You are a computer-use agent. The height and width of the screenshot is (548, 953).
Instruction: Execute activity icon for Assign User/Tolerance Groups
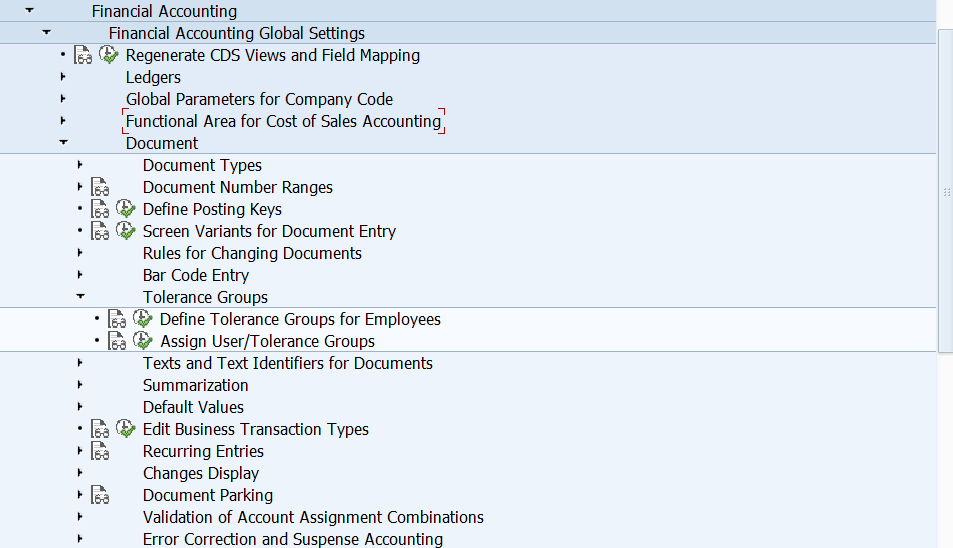coord(142,340)
